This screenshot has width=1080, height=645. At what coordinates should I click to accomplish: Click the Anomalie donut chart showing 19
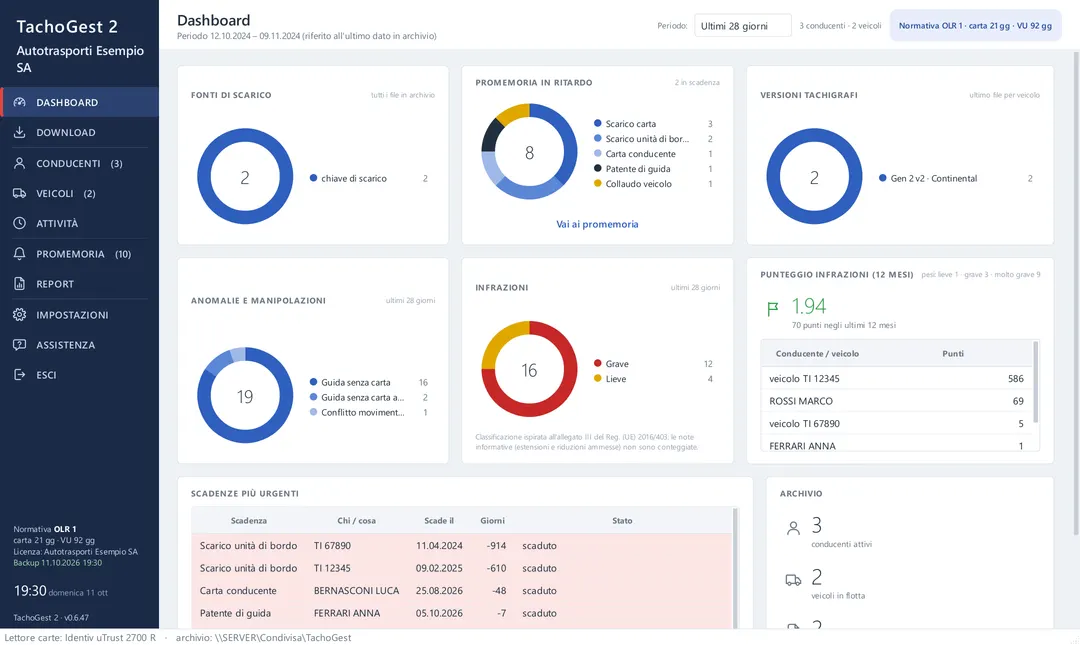(245, 395)
